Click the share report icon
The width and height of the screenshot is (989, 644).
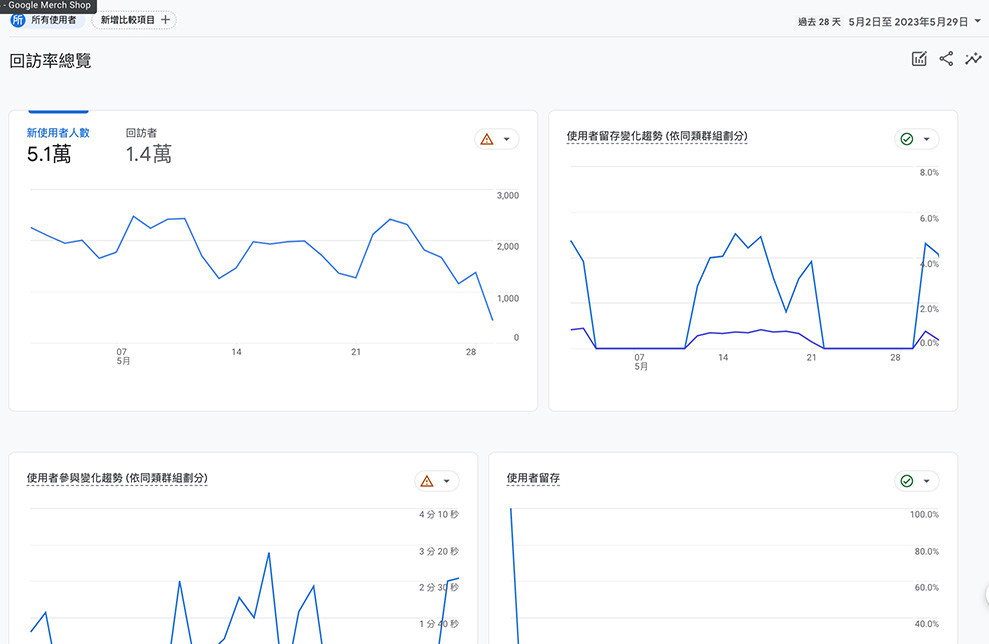[x=946, y=59]
